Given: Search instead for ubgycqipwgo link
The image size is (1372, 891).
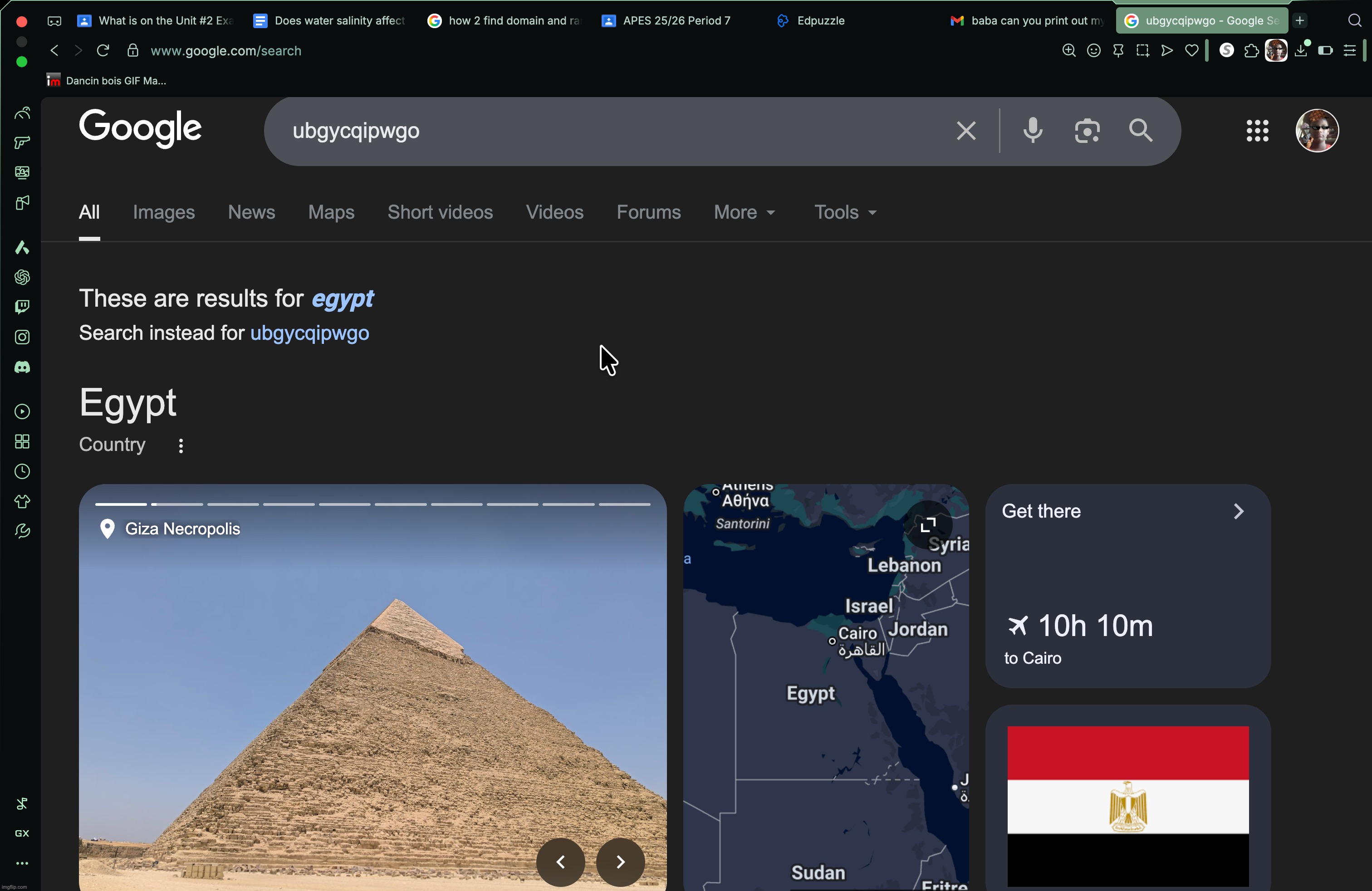Looking at the screenshot, I should coord(309,333).
